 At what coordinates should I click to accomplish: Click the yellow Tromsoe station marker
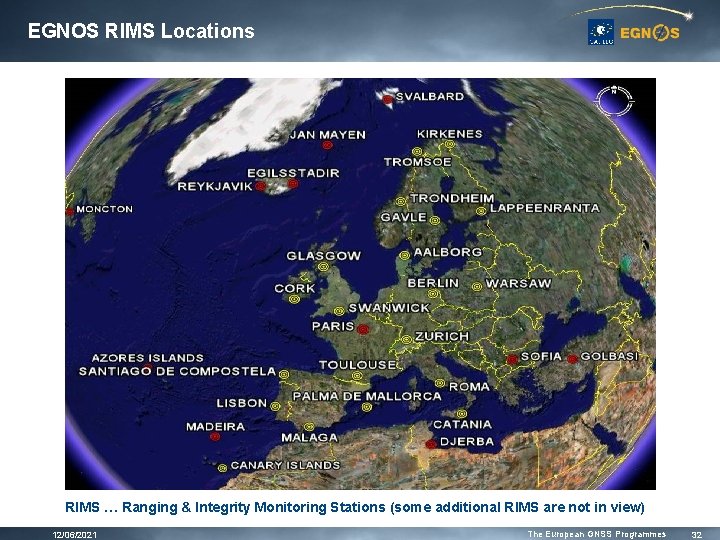[x=416, y=152]
